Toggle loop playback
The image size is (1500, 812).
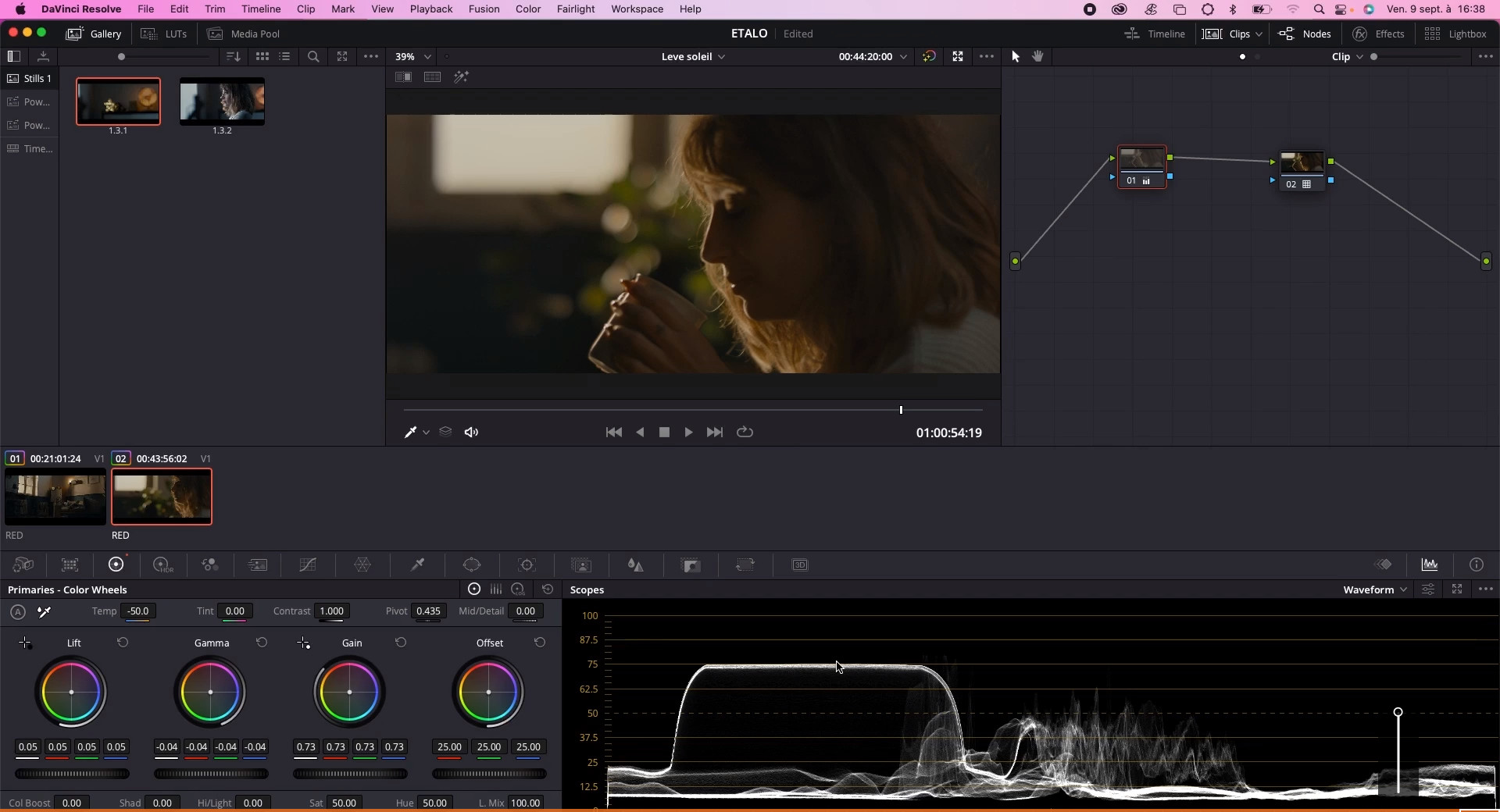[x=745, y=433]
